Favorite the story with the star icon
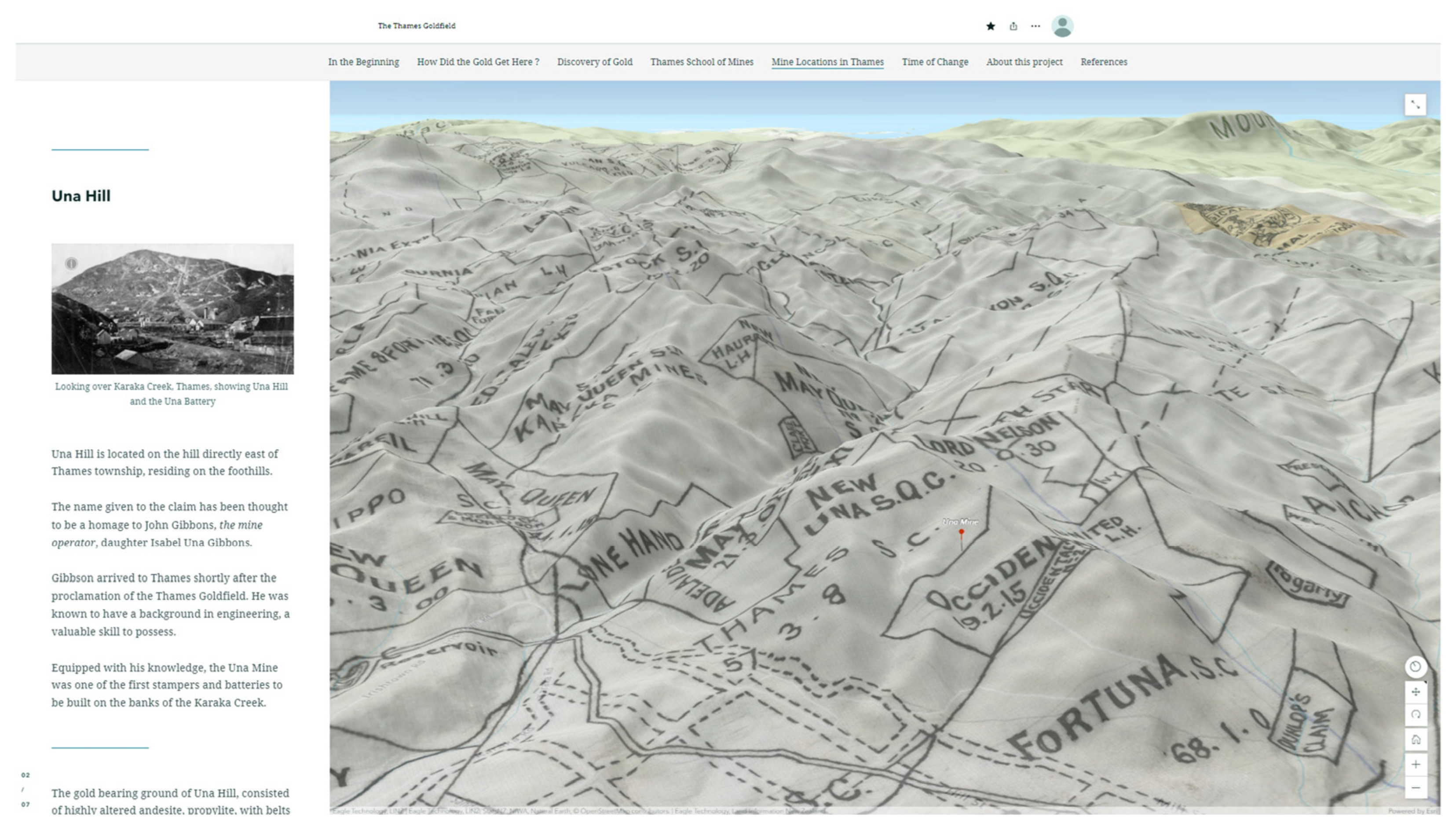 [x=991, y=26]
